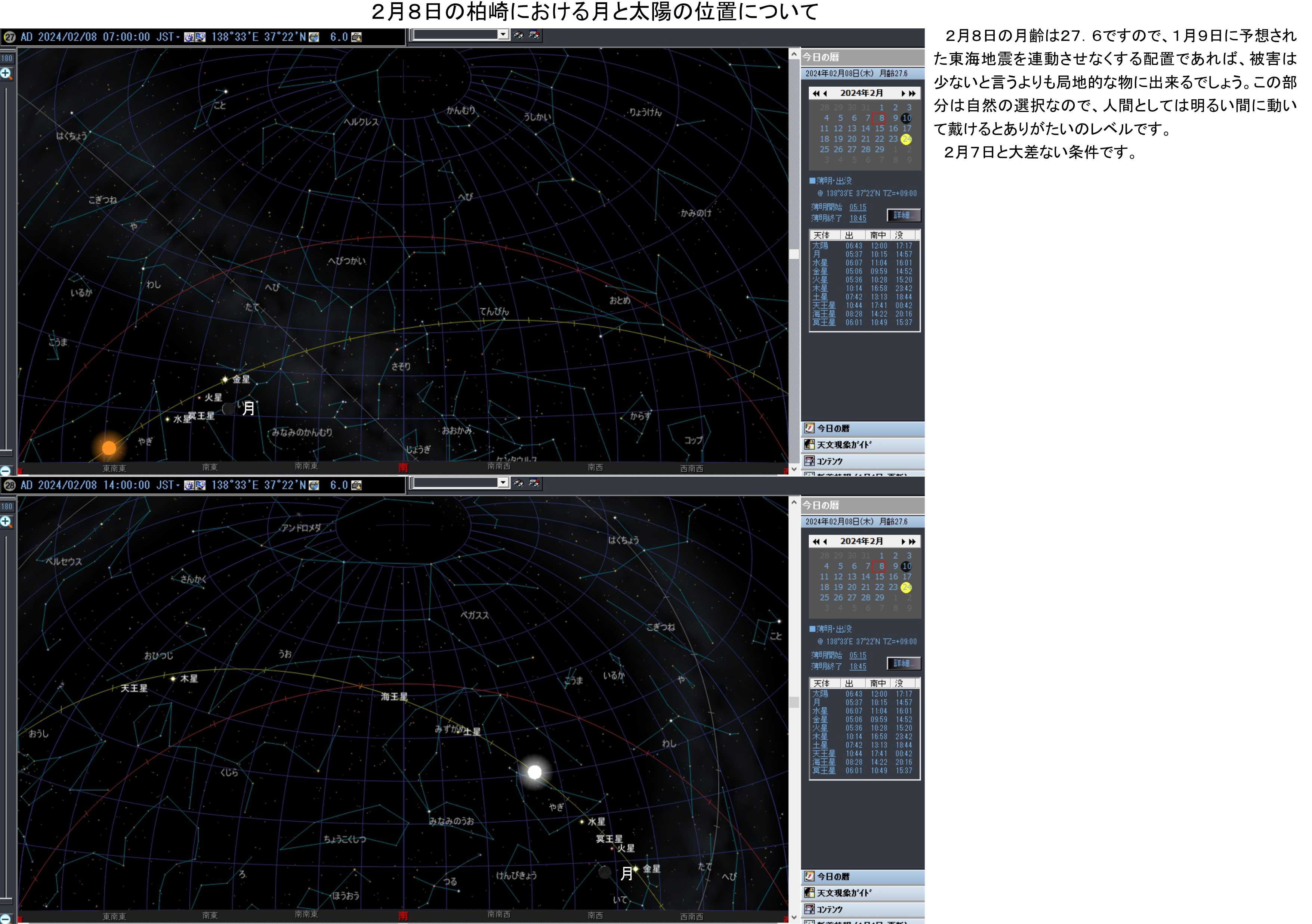
Task: Jump forward a year in upper calendar
Action: click(x=913, y=93)
